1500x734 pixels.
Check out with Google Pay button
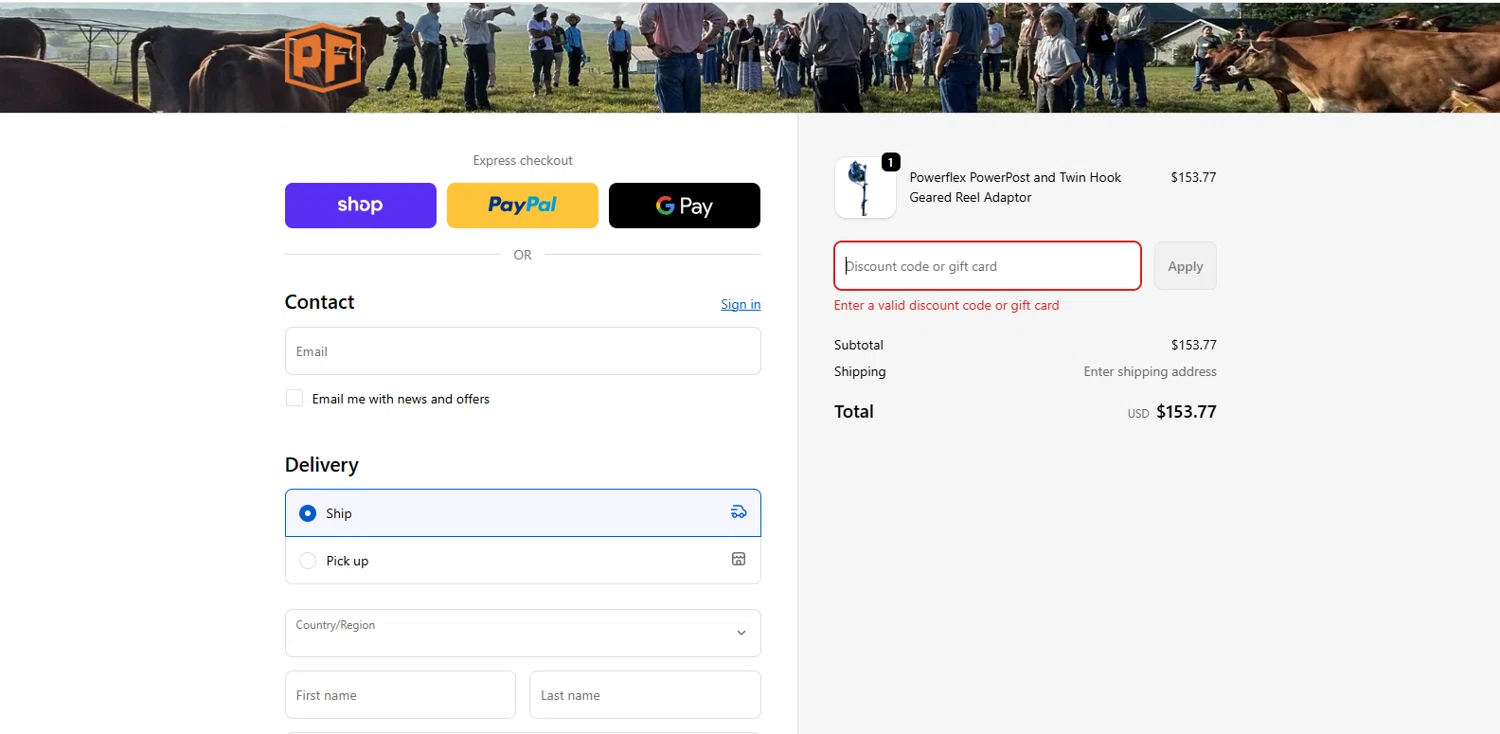click(684, 205)
